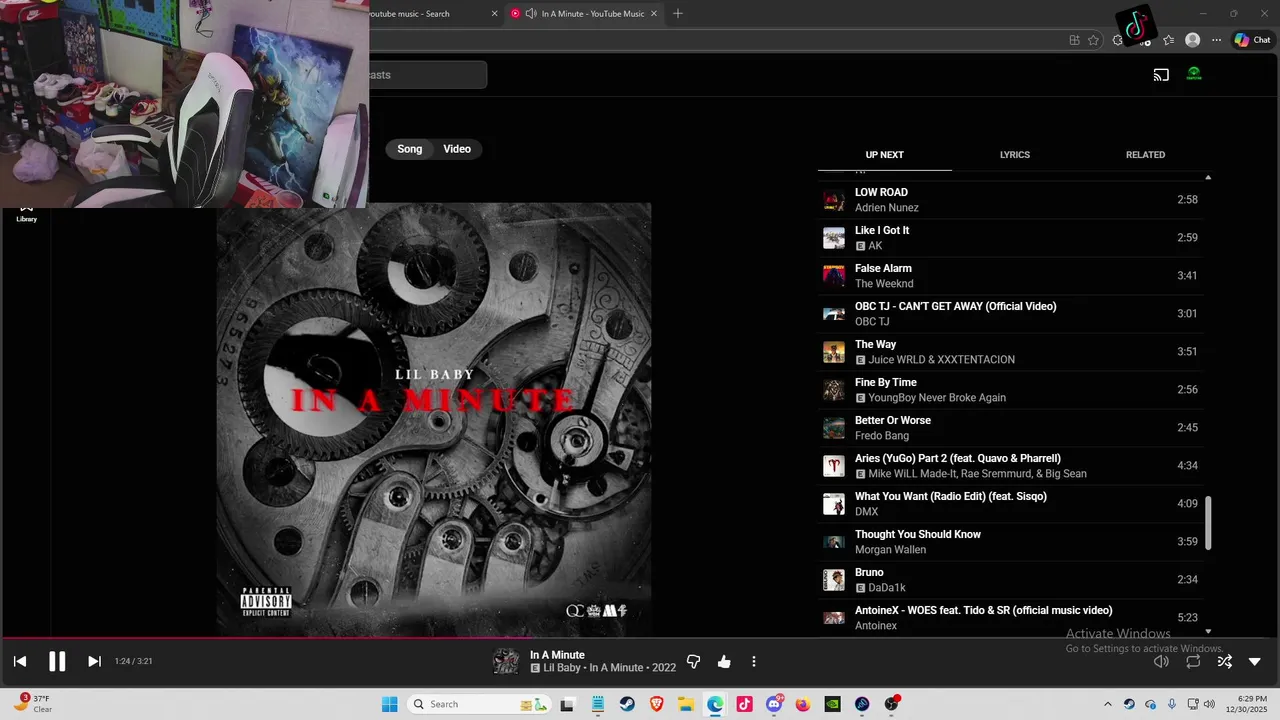Play LOW ROAD by Adrien Nunez

(1010, 200)
